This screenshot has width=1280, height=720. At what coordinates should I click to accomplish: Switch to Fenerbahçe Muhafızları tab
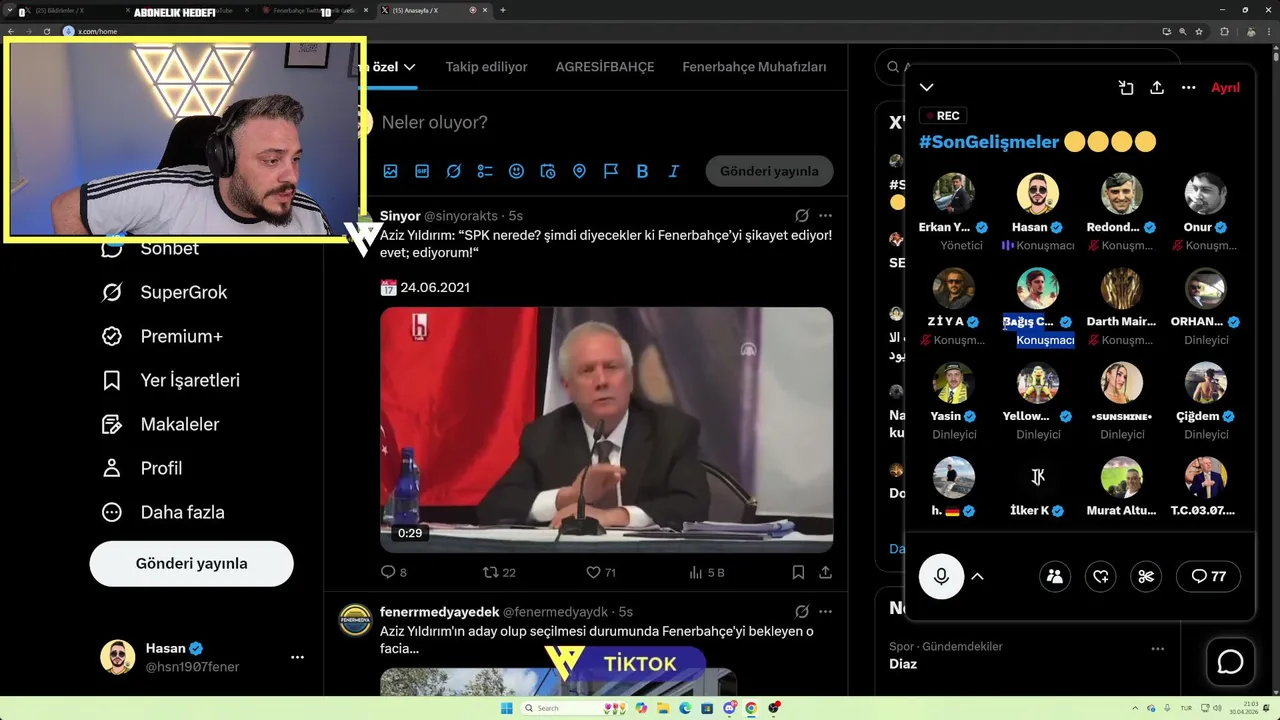coord(754,67)
